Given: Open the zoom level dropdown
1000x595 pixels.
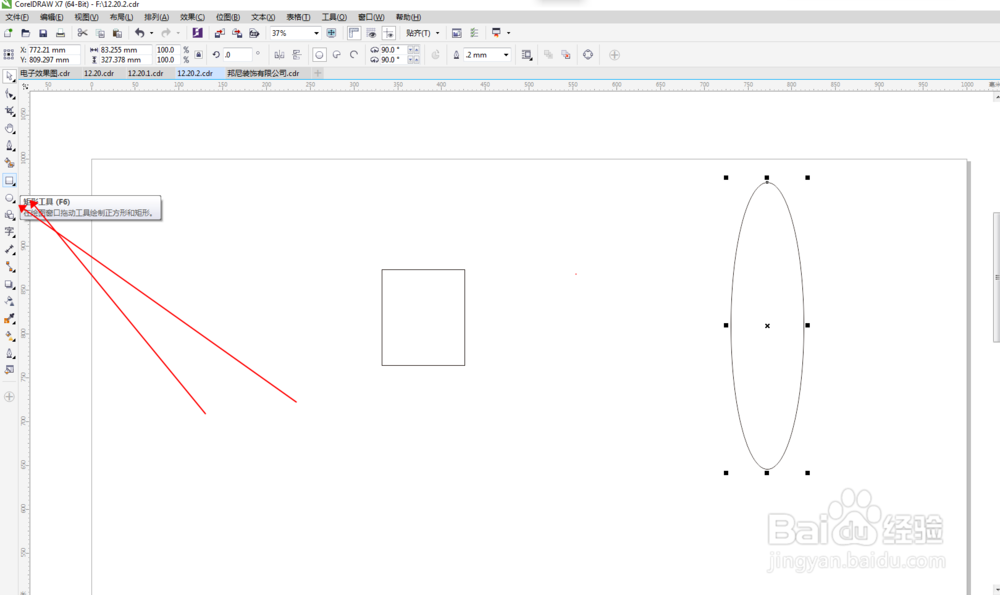Looking at the screenshot, I should point(316,33).
